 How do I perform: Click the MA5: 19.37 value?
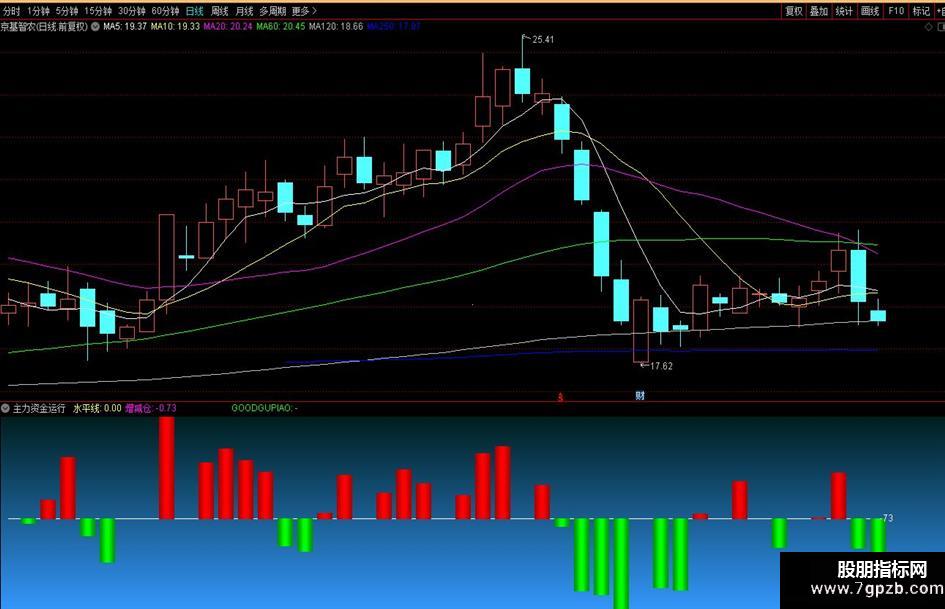[125, 27]
